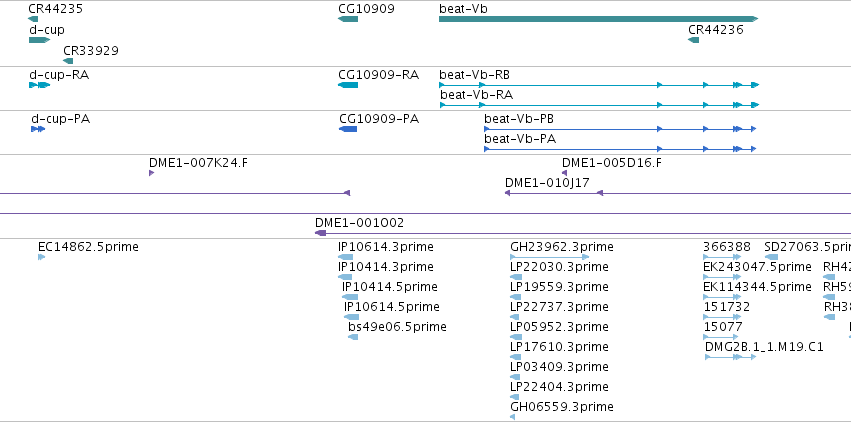This screenshot has height=422, width=851.
Task: Click the long beat-Vb gene bar
Action: [599, 19]
